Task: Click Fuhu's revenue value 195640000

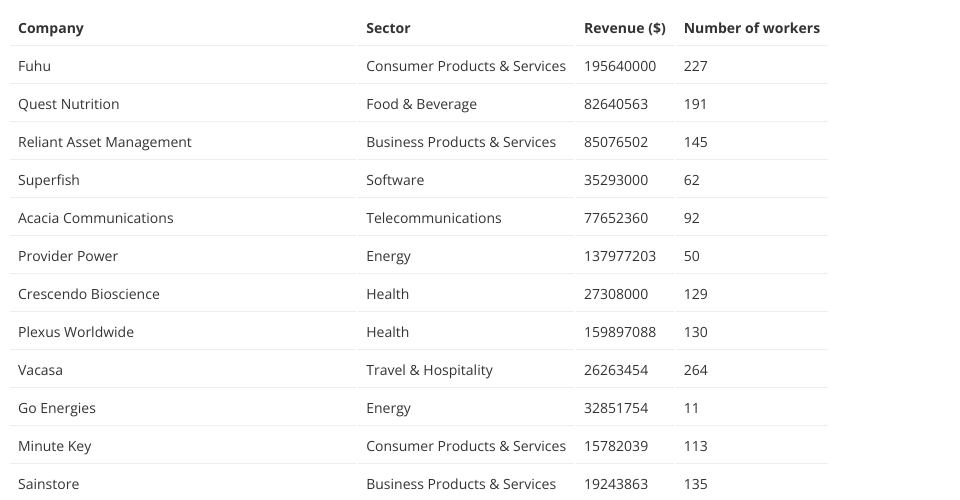Action: [620, 66]
